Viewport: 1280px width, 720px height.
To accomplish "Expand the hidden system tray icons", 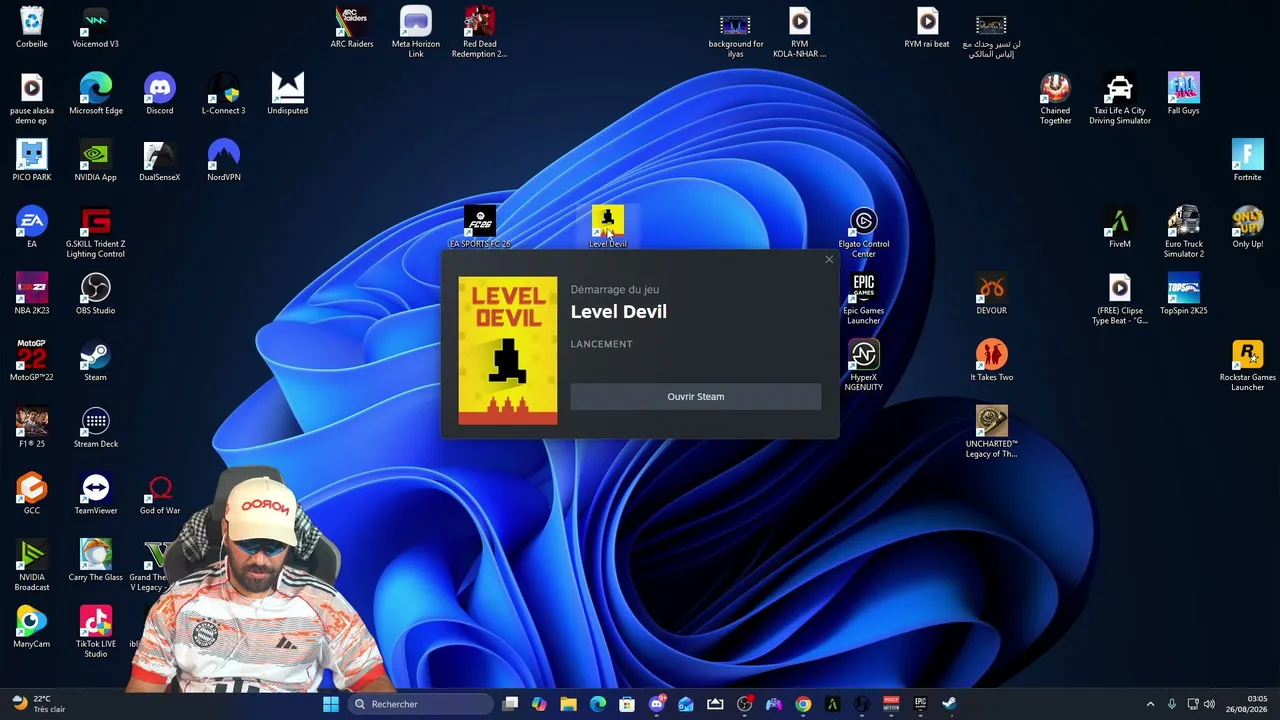I will pos(1150,704).
